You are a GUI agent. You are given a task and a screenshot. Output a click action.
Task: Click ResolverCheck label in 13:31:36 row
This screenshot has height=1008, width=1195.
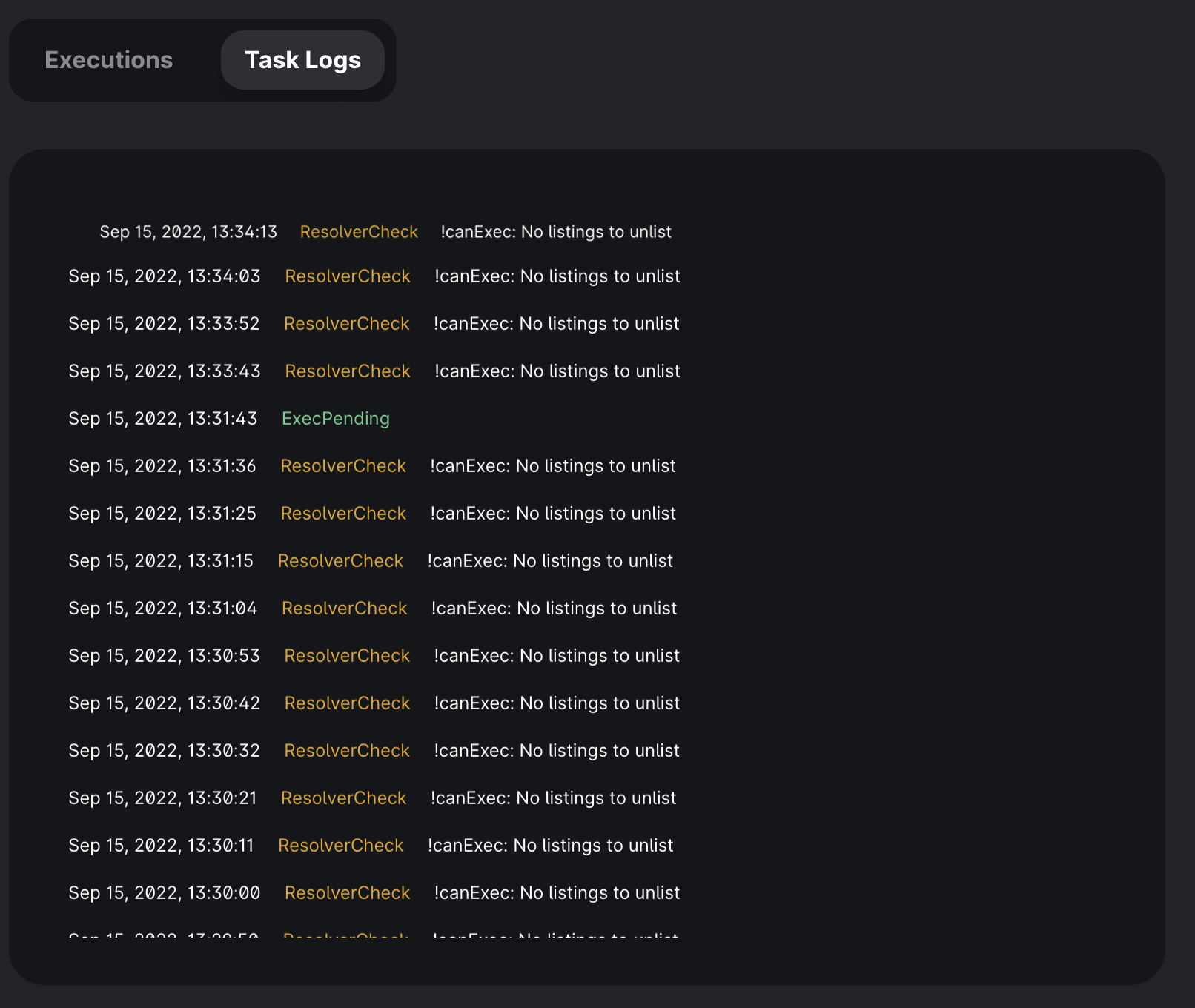(343, 466)
